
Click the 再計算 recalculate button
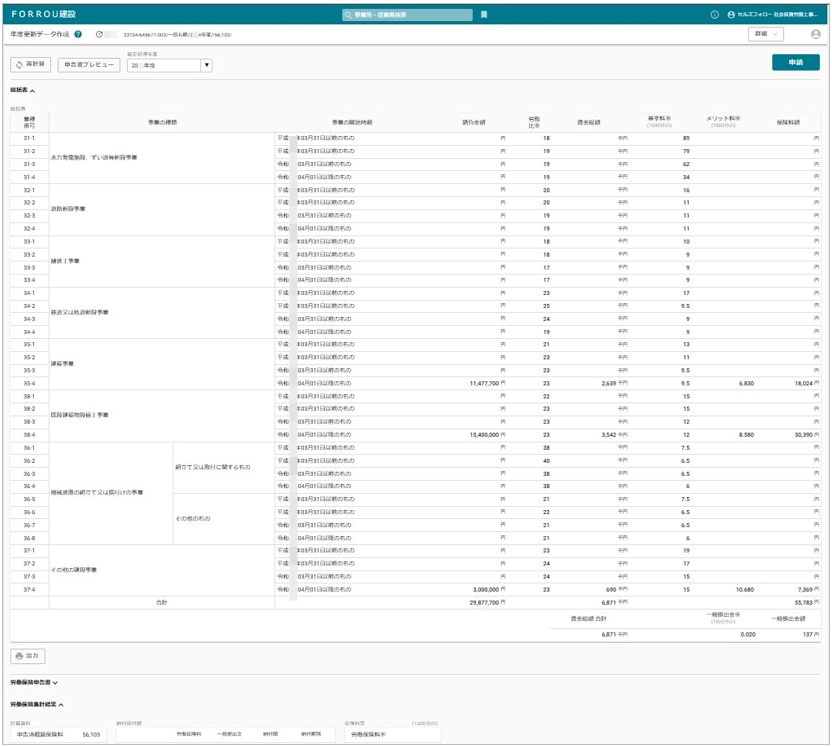click(31, 65)
